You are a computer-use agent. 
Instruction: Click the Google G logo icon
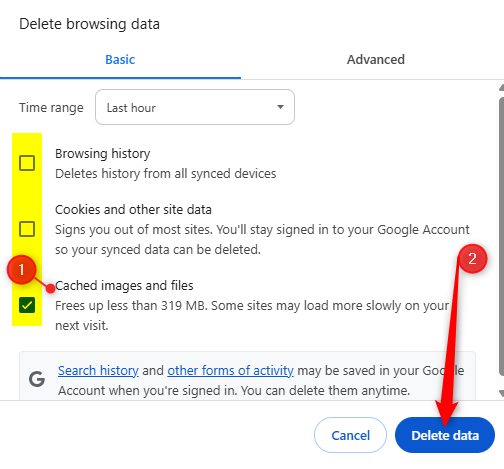37,379
